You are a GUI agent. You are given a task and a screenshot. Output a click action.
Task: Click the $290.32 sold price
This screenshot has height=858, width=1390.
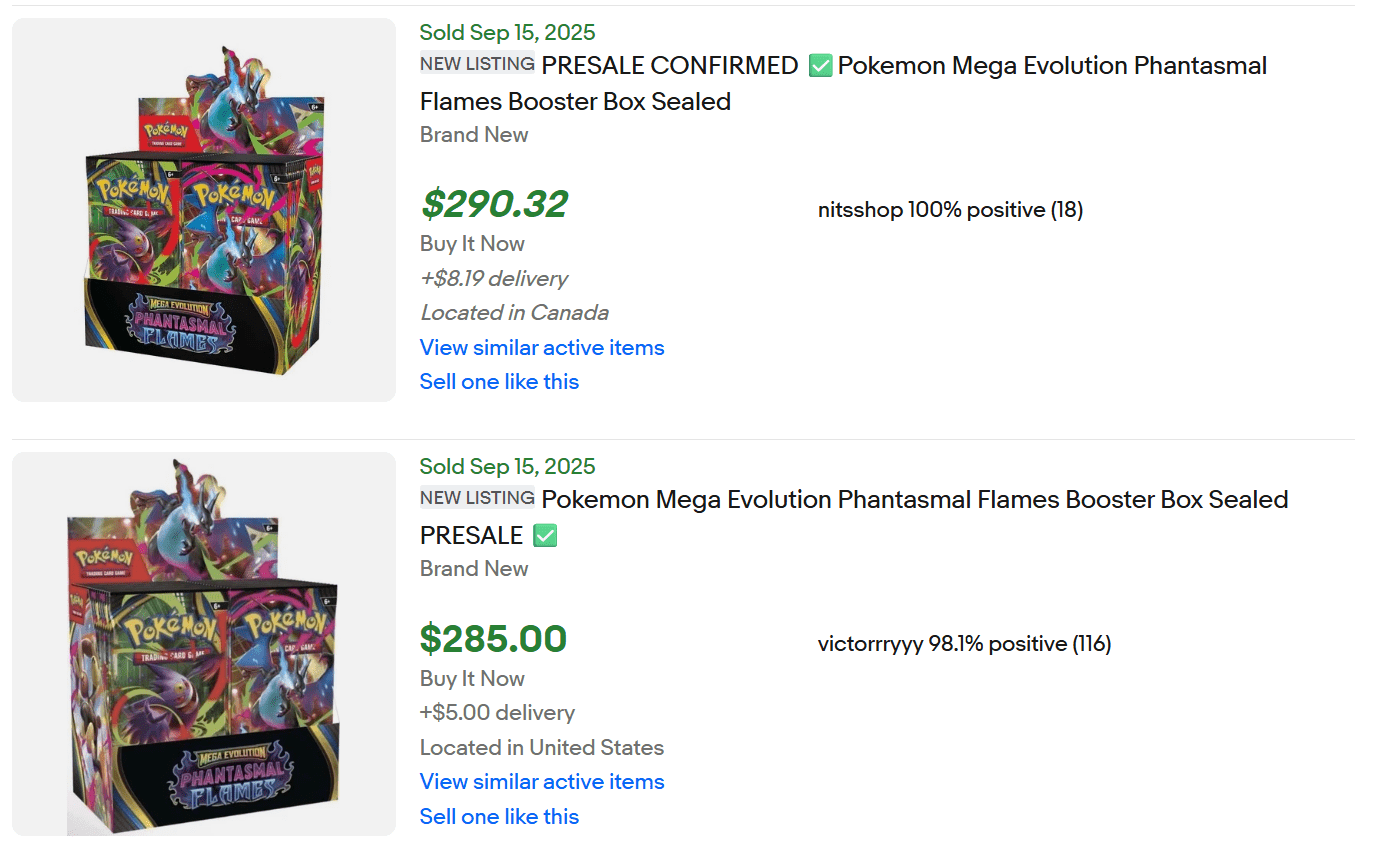point(494,205)
